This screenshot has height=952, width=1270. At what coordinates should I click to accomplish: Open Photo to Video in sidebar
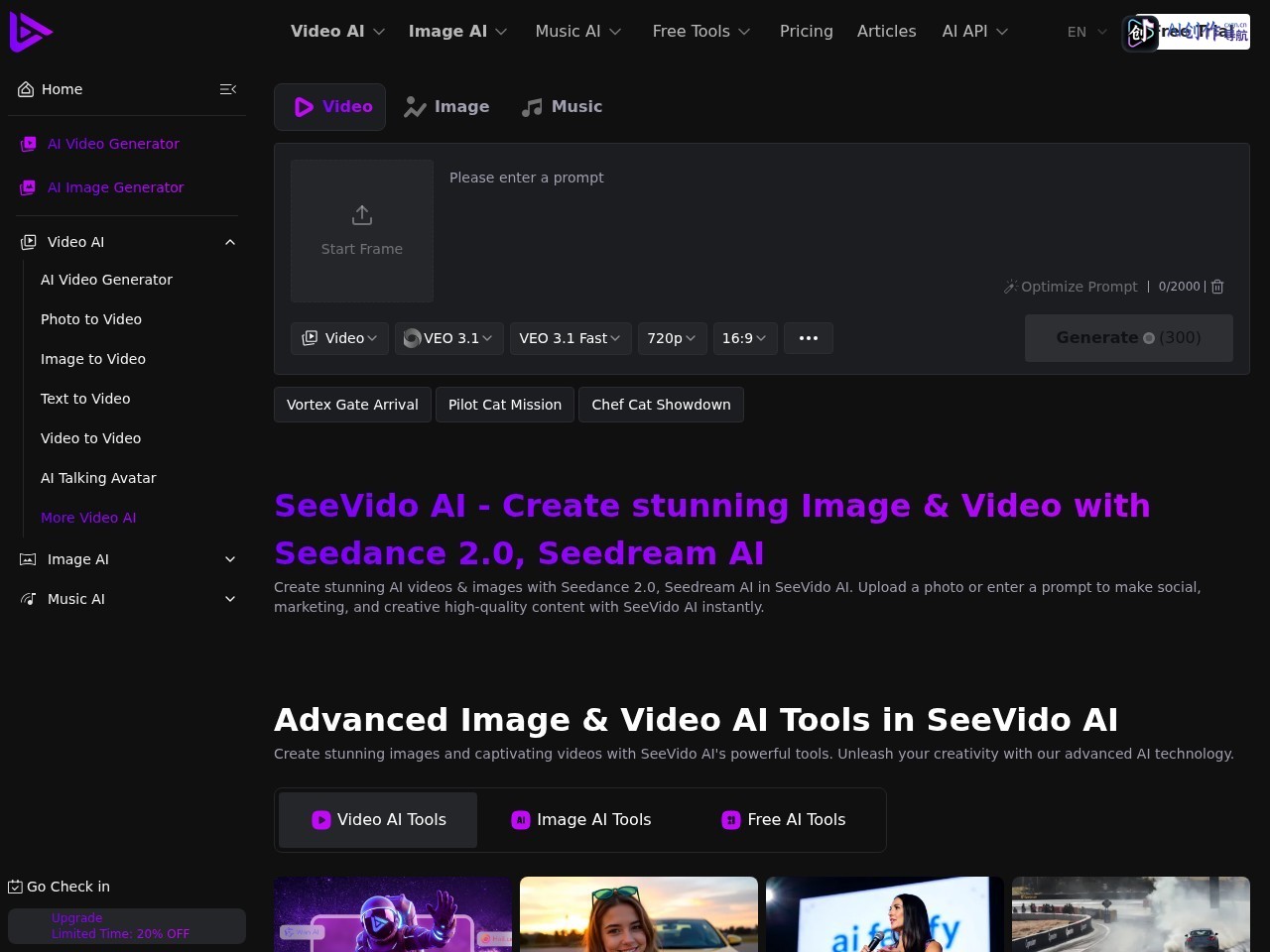91,319
